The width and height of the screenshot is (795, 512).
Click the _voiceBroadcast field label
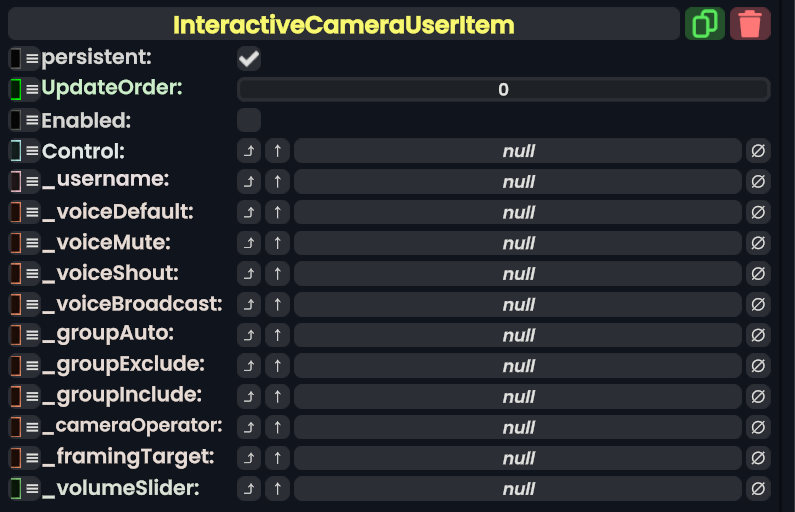[x=132, y=304]
